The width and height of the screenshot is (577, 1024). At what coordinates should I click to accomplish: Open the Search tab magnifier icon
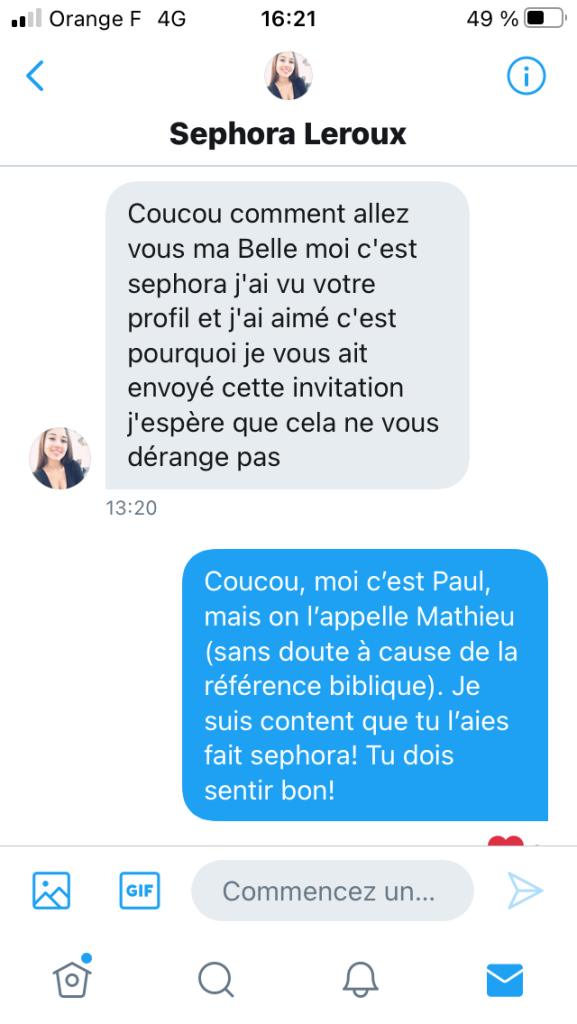[216, 980]
